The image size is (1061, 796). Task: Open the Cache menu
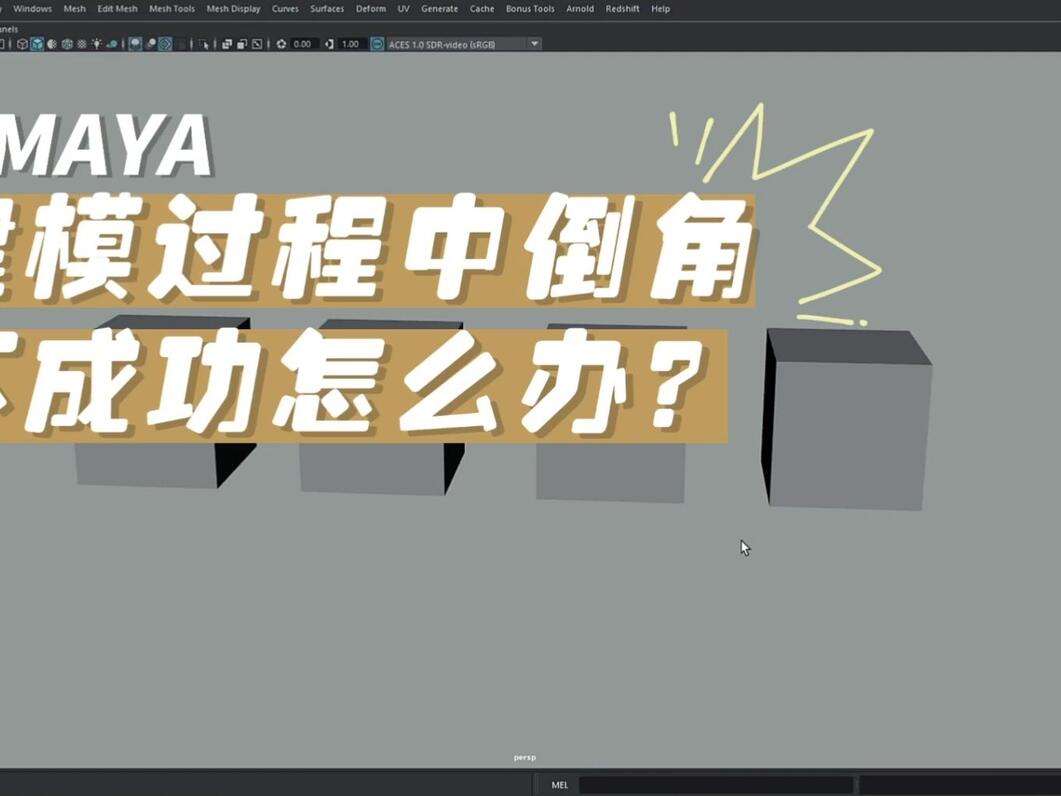[482, 9]
